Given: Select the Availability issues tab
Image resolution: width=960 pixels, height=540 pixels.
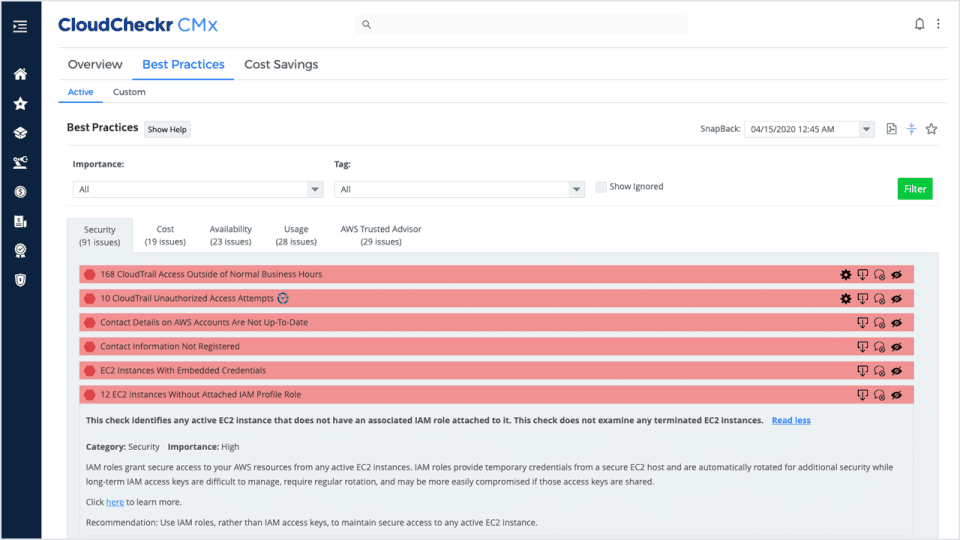Looking at the screenshot, I should click(230, 235).
